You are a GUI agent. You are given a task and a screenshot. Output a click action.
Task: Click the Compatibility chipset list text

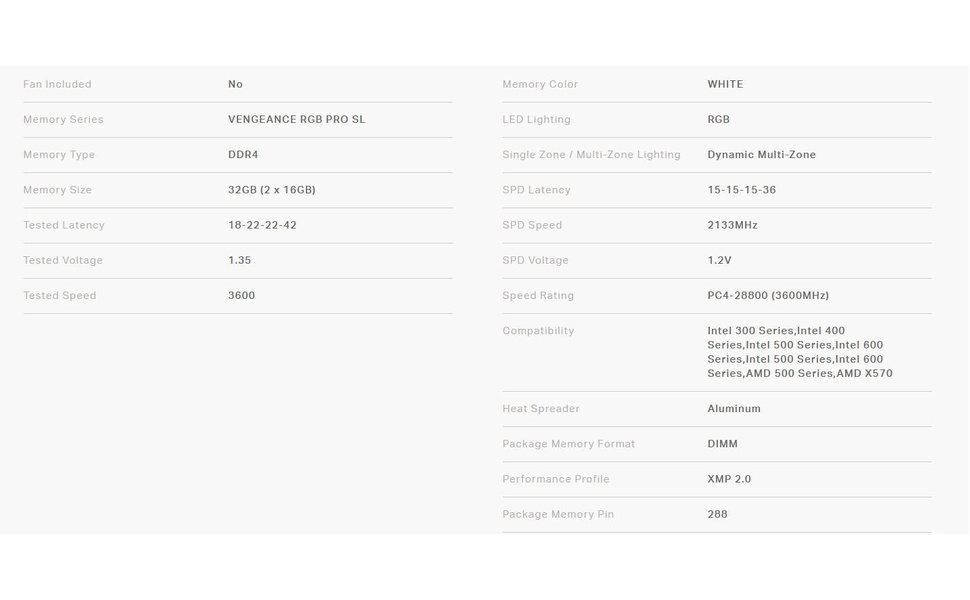(x=799, y=352)
